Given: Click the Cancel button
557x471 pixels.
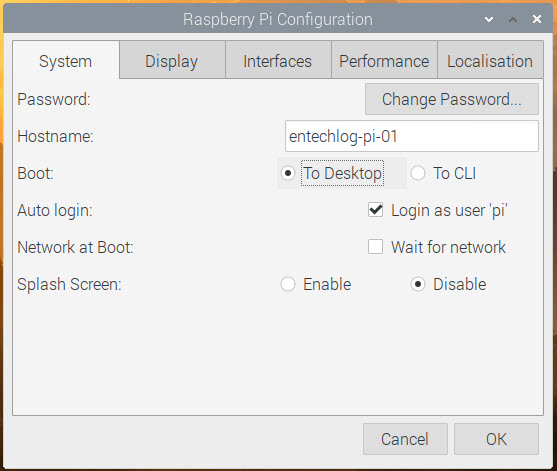Looking at the screenshot, I should pos(405,439).
